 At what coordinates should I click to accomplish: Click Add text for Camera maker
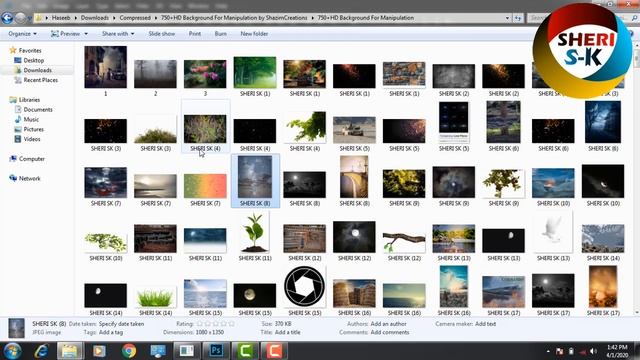pos(485,324)
